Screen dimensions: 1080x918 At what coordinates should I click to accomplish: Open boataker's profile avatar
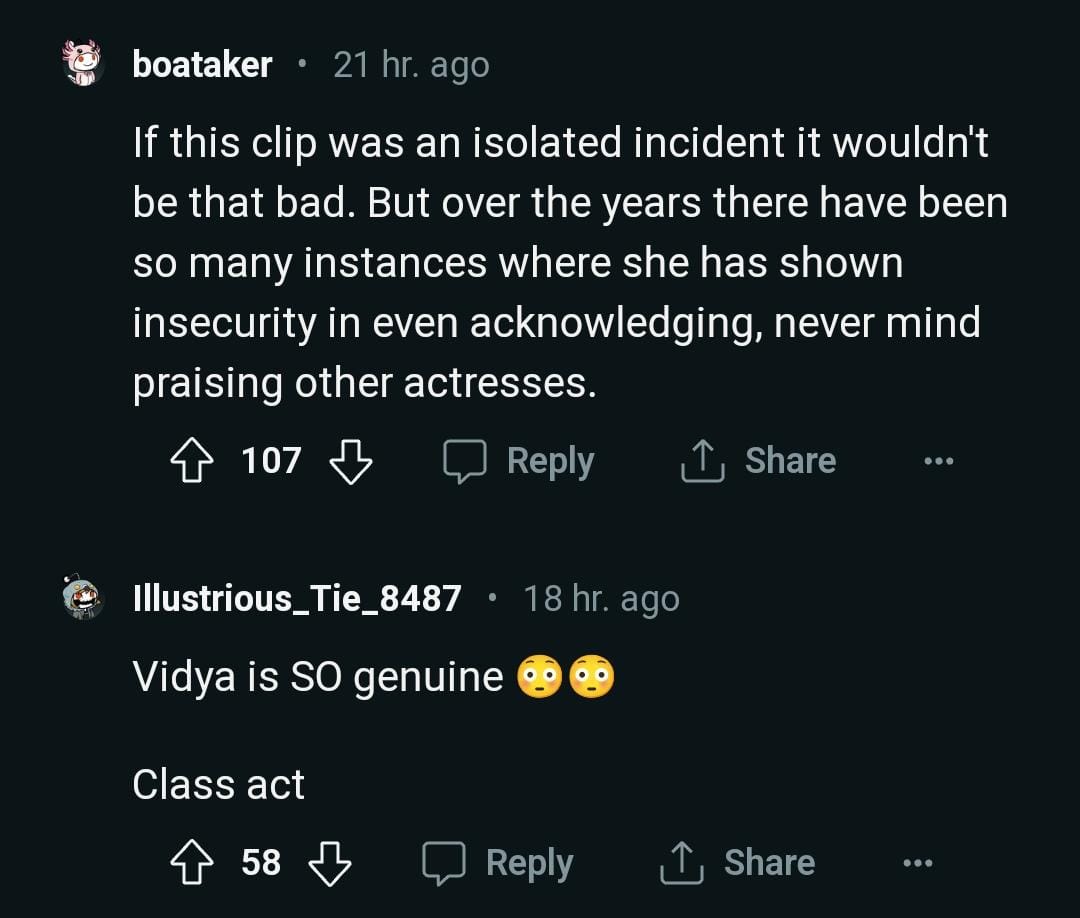coord(83,64)
